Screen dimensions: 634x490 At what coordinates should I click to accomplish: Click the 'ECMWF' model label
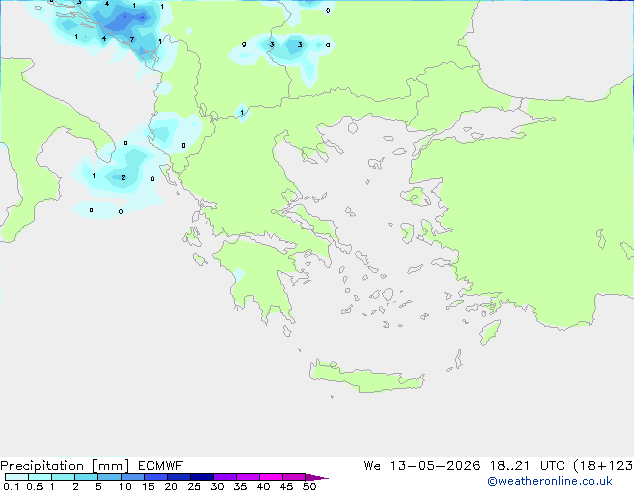[161, 466]
